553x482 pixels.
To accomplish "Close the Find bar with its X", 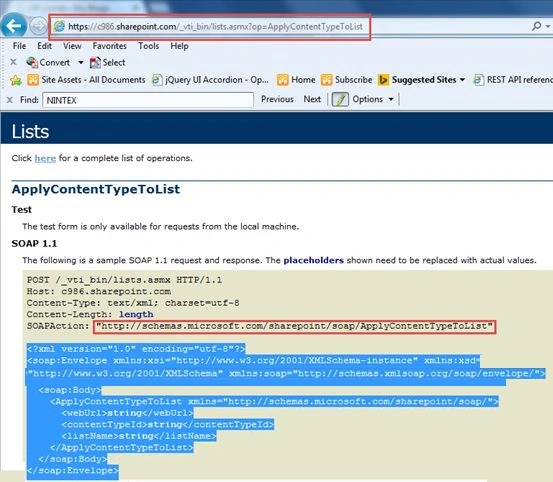I will 10,100.
